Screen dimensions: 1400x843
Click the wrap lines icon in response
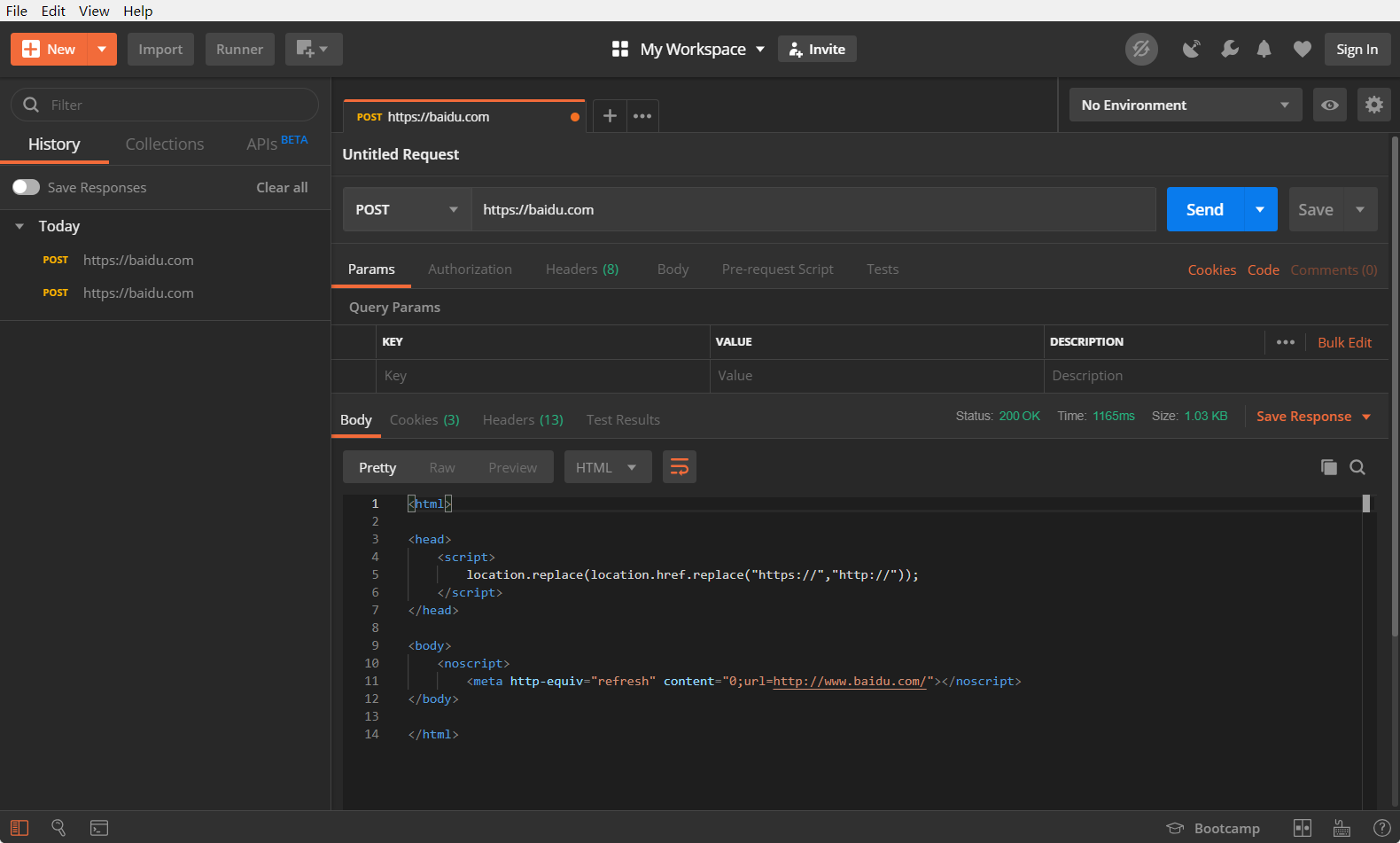[680, 467]
